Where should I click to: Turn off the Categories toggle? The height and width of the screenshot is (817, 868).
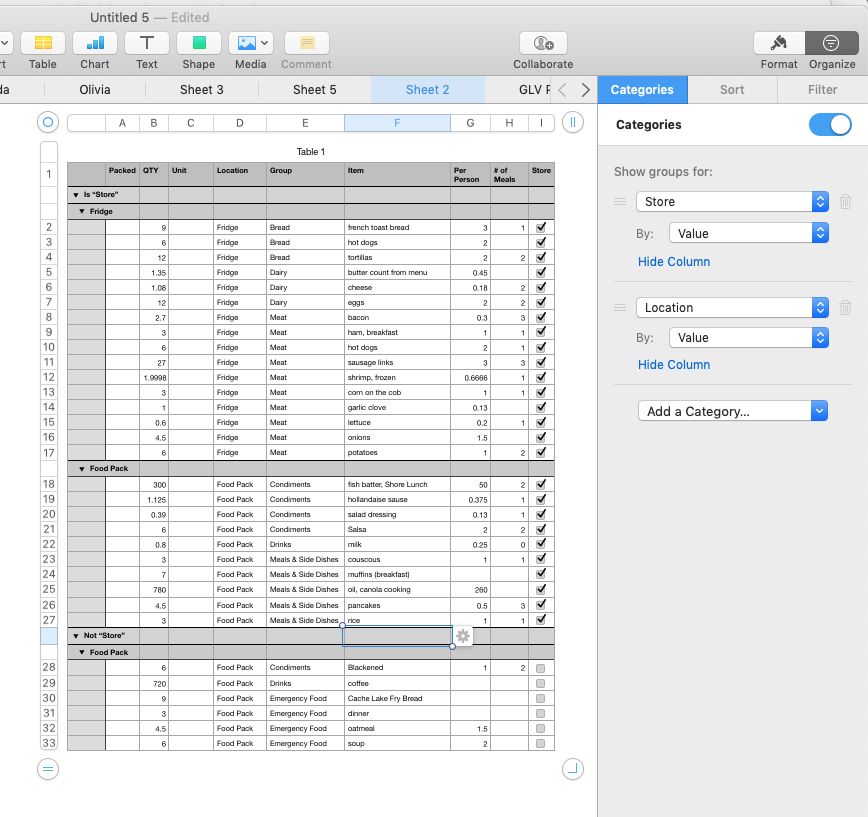coord(829,124)
